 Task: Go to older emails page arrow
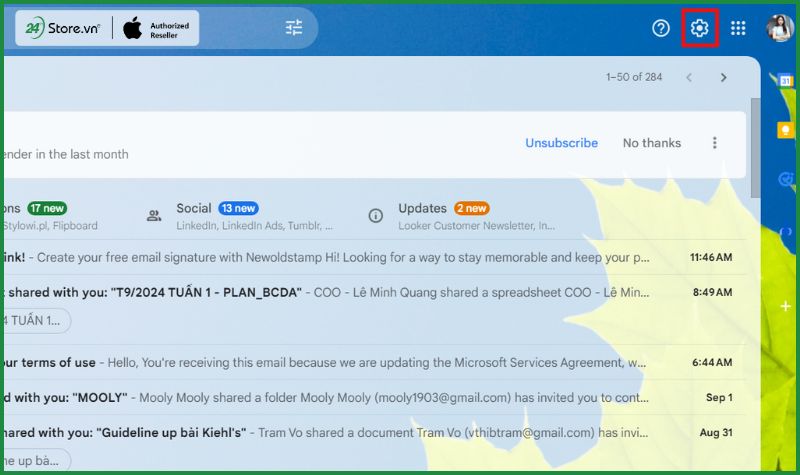coord(723,78)
